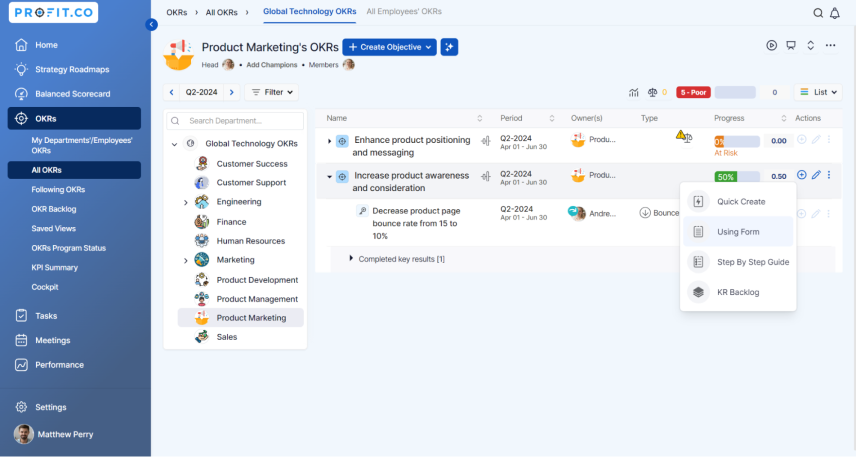Image resolution: width=856 pixels, height=457 pixels.
Task: Select KR Backlog menu option
Action: (x=738, y=292)
